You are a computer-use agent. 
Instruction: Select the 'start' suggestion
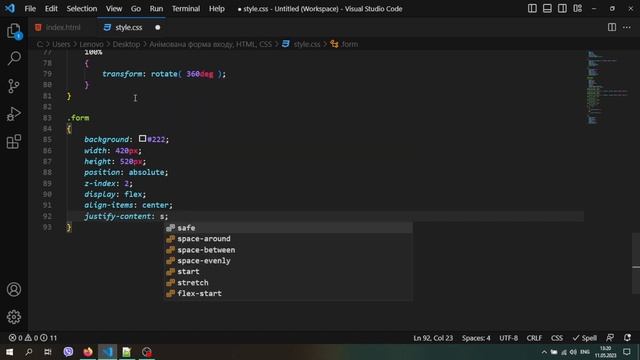(288, 271)
